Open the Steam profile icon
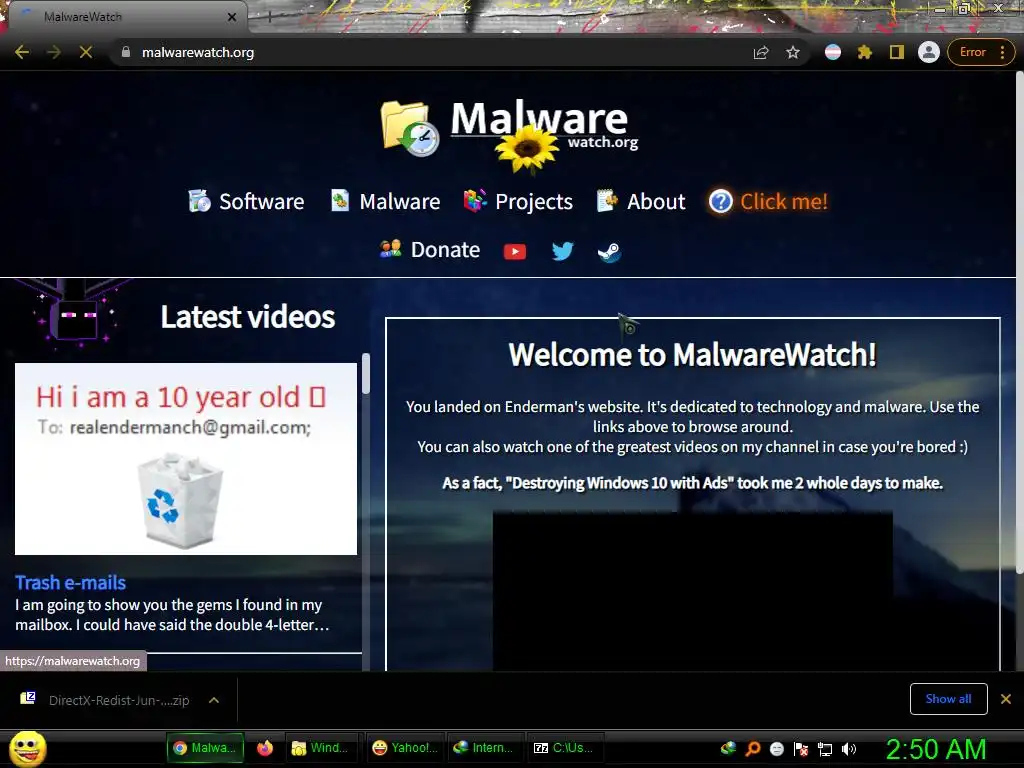The image size is (1024, 768). click(x=609, y=252)
